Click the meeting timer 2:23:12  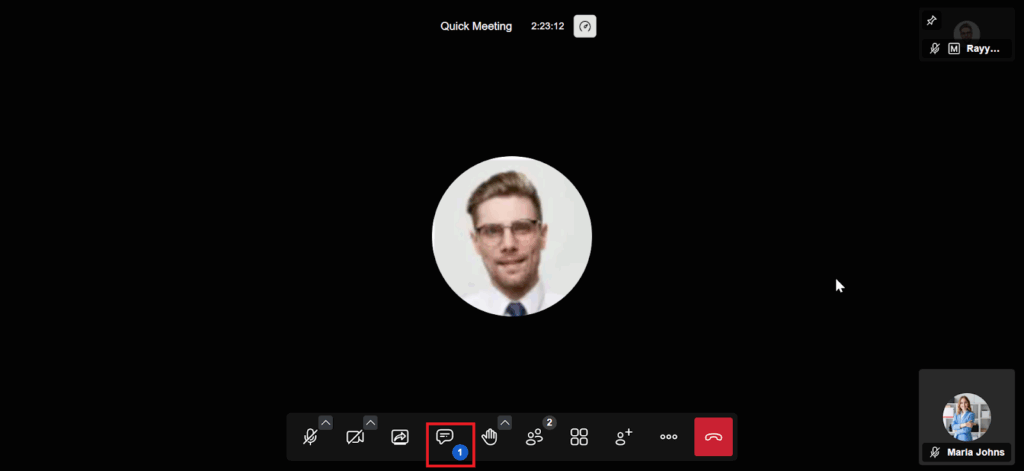tap(547, 26)
